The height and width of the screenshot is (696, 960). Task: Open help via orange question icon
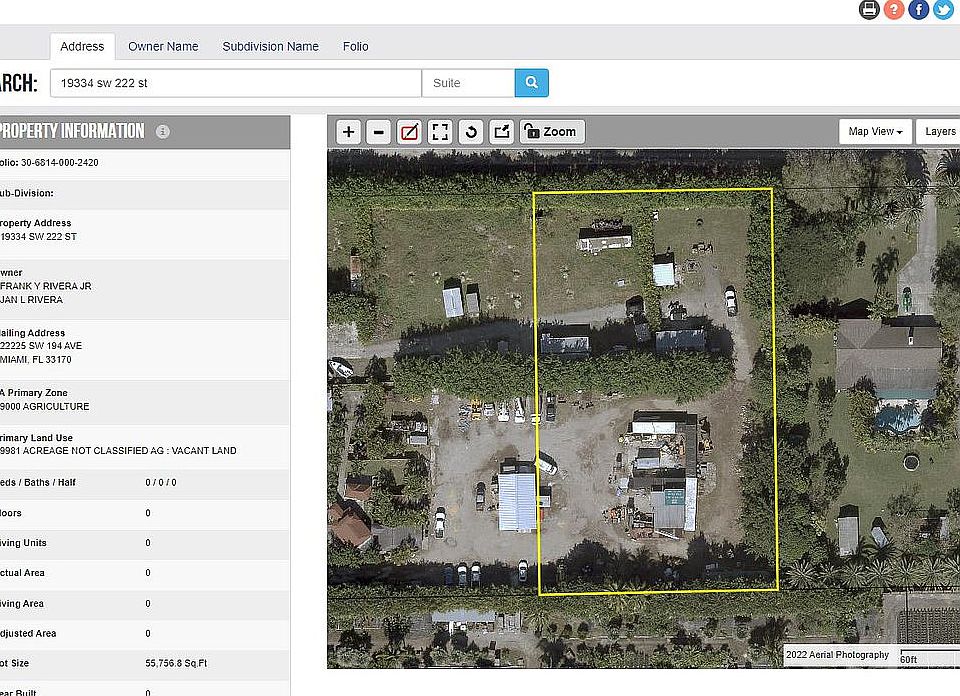pyautogui.click(x=894, y=10)
